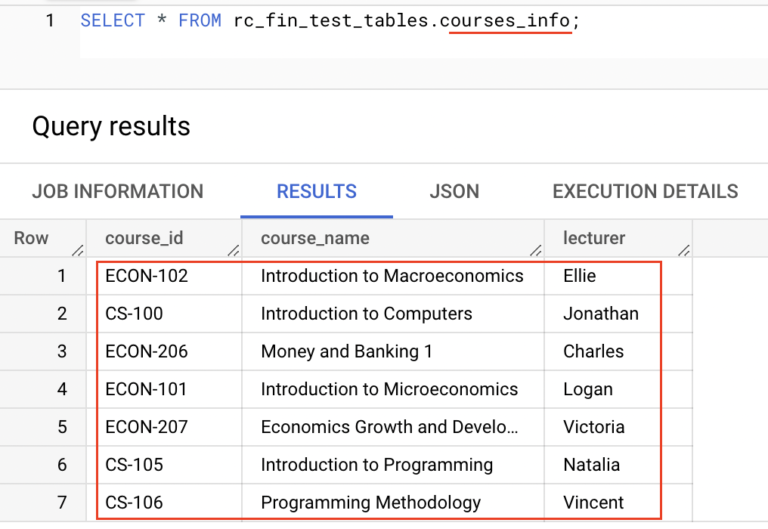Select the lecturer column header
768x529 pixels.
[594, 238]
